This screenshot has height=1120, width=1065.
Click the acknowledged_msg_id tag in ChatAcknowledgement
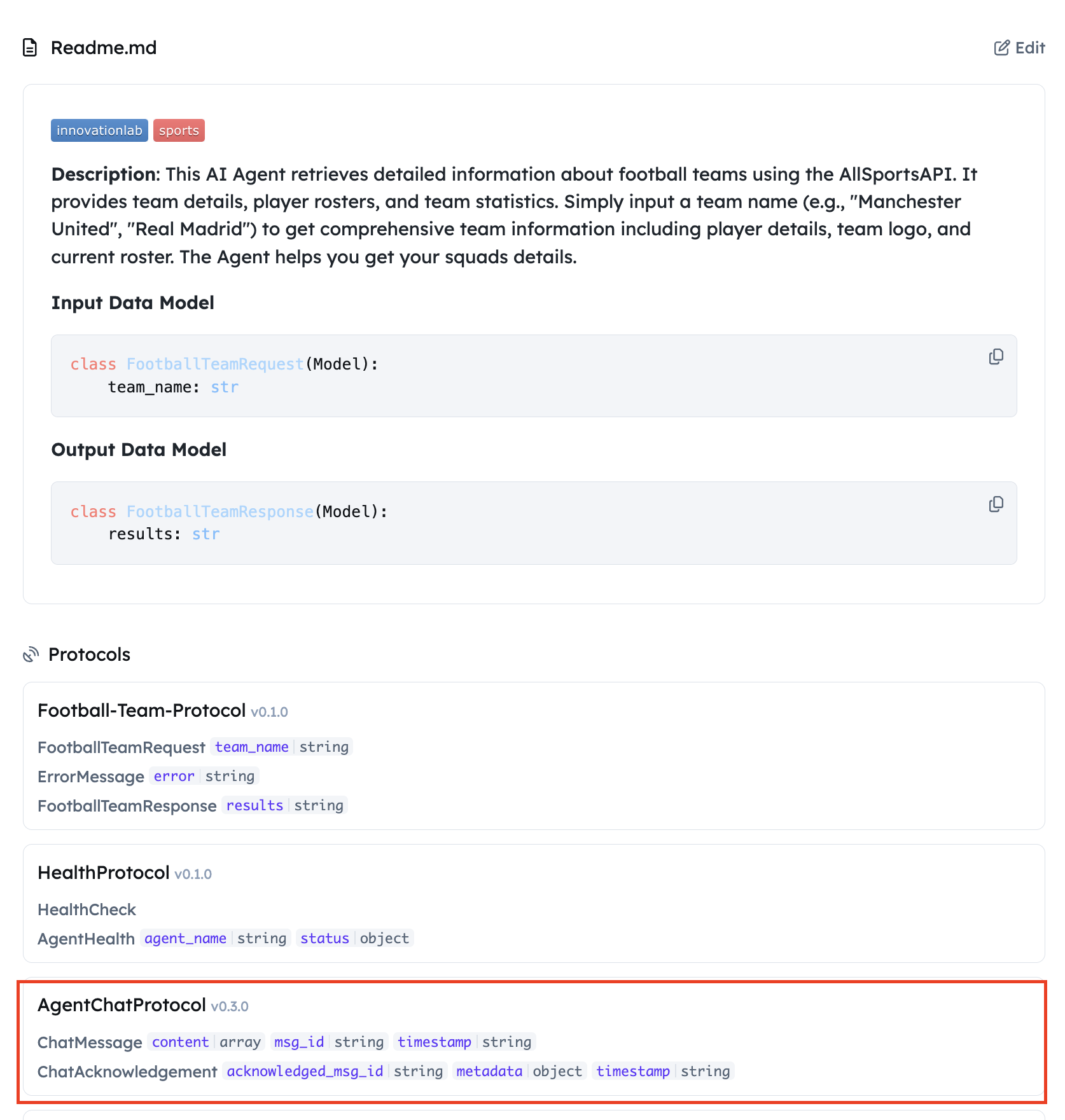(304, 1071)
